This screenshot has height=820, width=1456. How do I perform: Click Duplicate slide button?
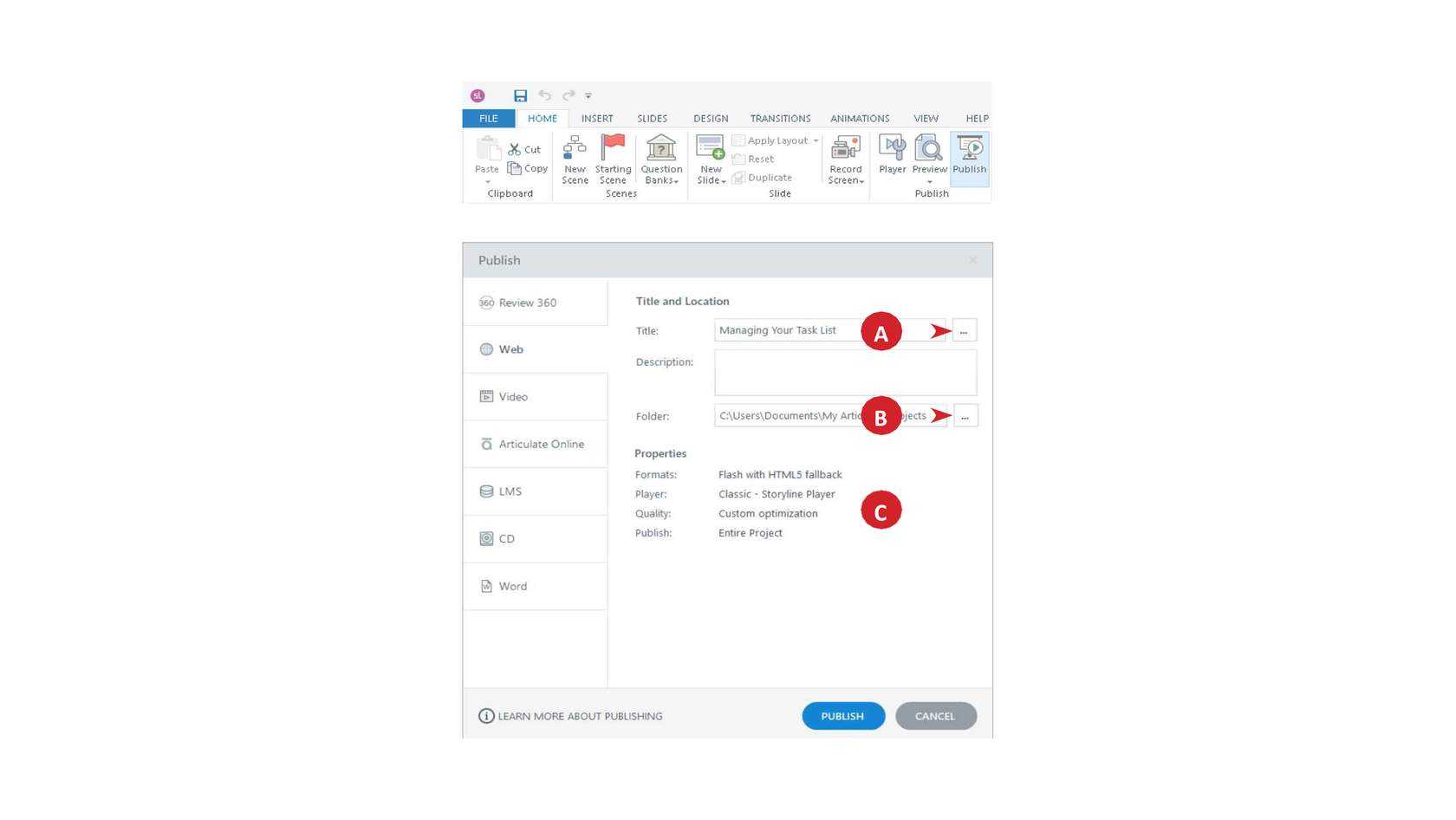pos(763,178)
